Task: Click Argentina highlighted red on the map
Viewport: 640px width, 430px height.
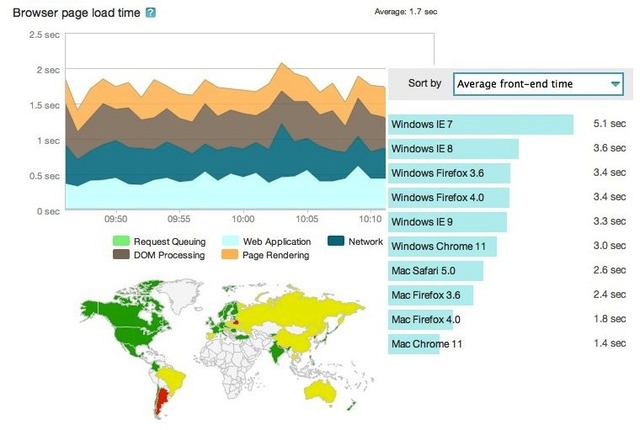Action: pyautogui.click(x=162, y=402)
